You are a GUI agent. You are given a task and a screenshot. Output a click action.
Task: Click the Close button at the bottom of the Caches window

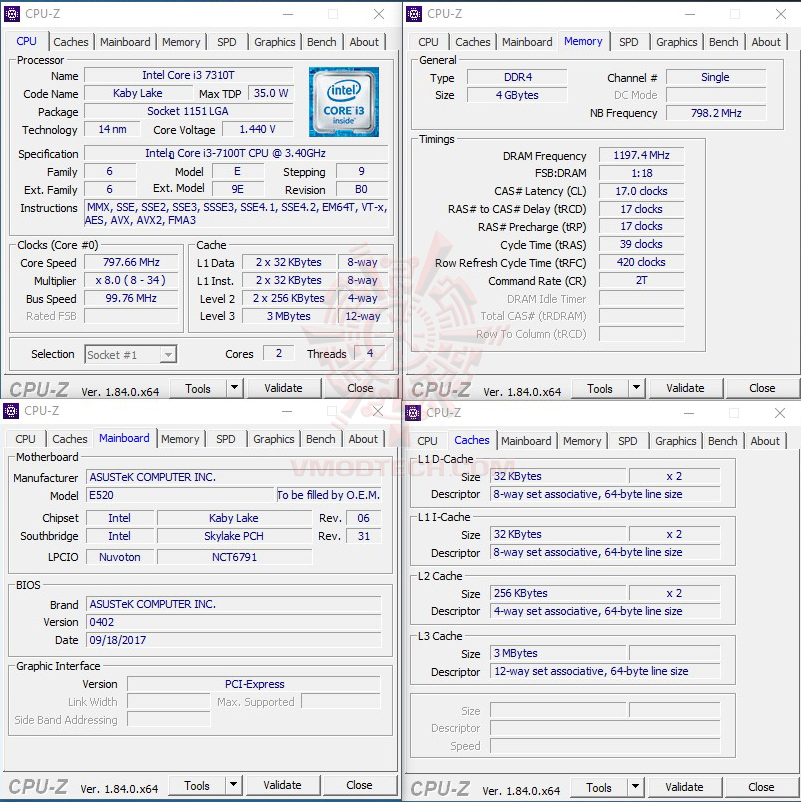pos(761,787)
